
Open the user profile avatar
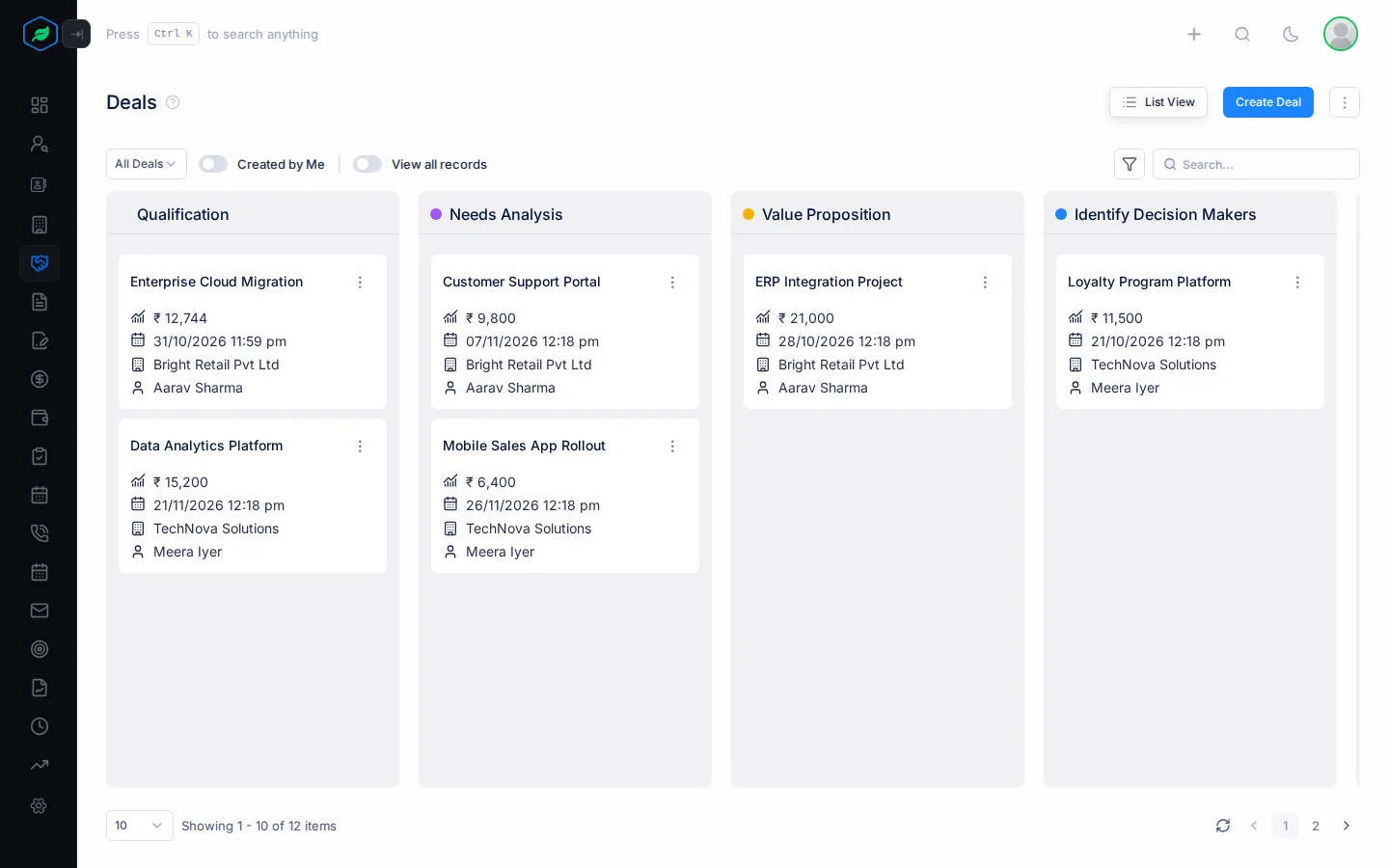(1341, 34)
